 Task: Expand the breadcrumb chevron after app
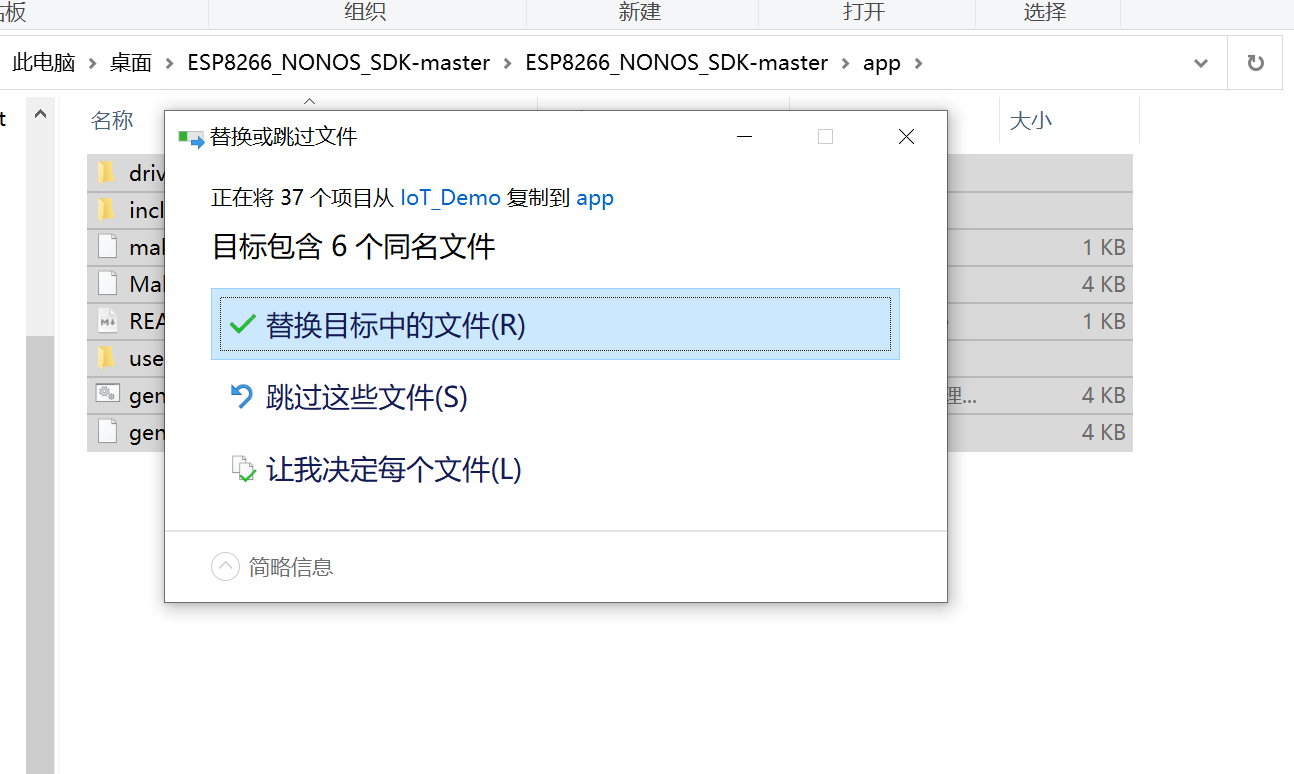(x=919, y=62)
